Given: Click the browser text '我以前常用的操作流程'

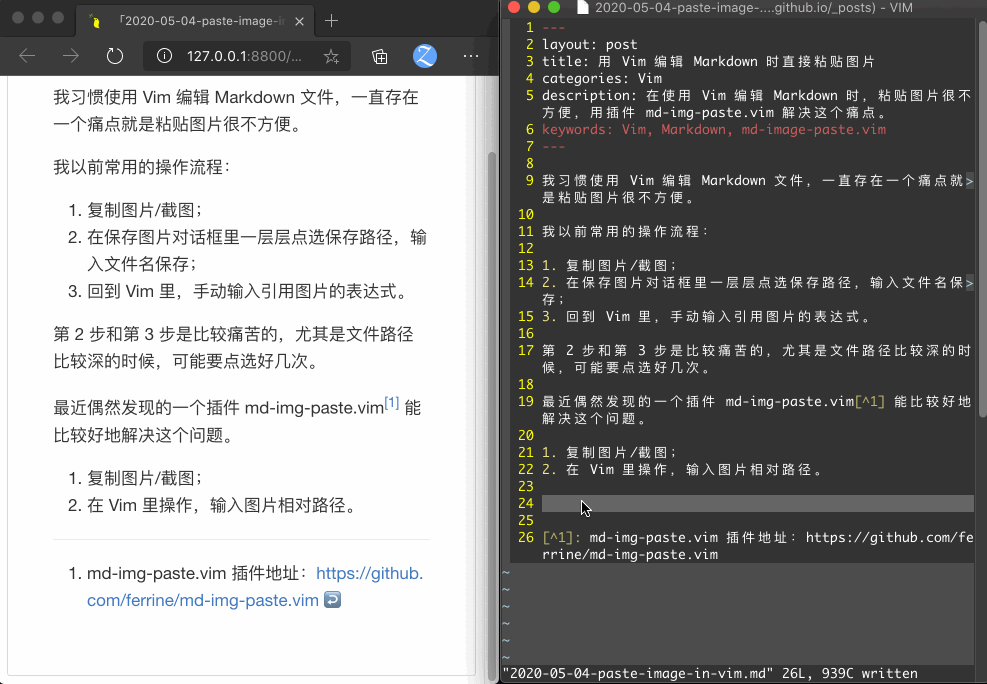Looking at the screenshot, I should [x=142, y=167].
